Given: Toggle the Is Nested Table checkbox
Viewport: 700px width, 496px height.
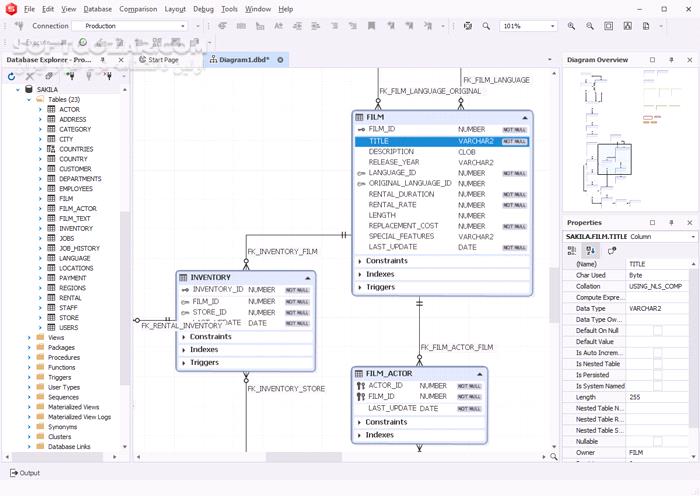Looking at the screenshot, I should pos(658,364).
